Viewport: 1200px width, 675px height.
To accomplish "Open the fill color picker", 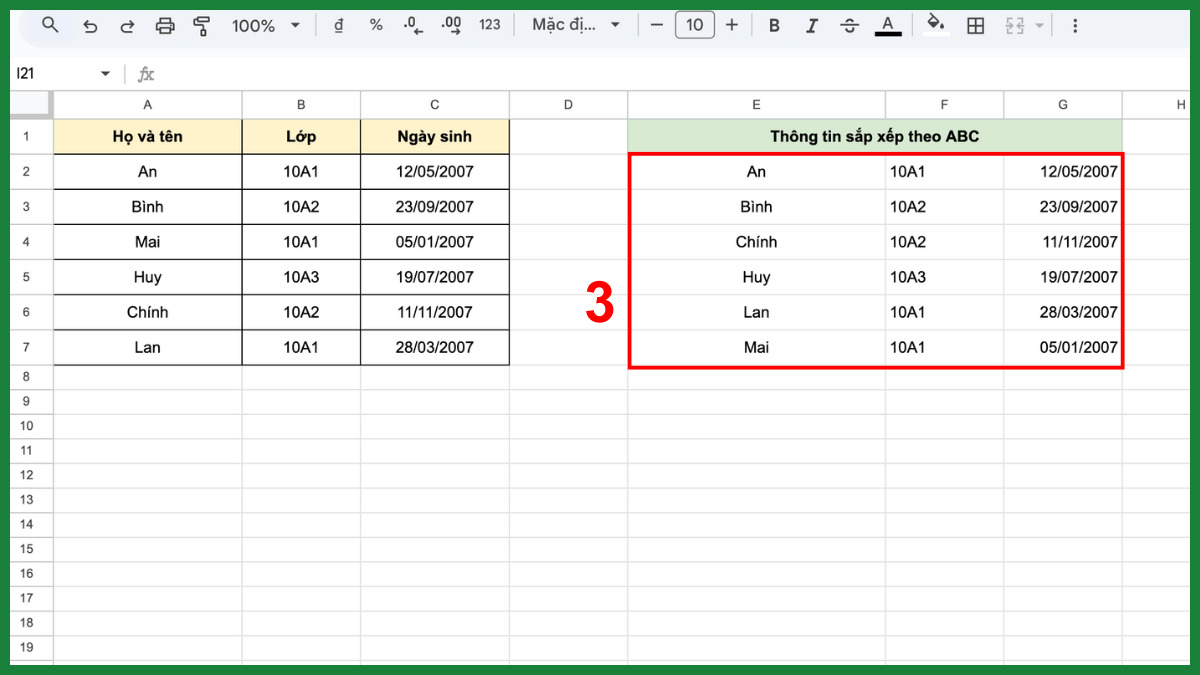I will [x=935, y=24].
